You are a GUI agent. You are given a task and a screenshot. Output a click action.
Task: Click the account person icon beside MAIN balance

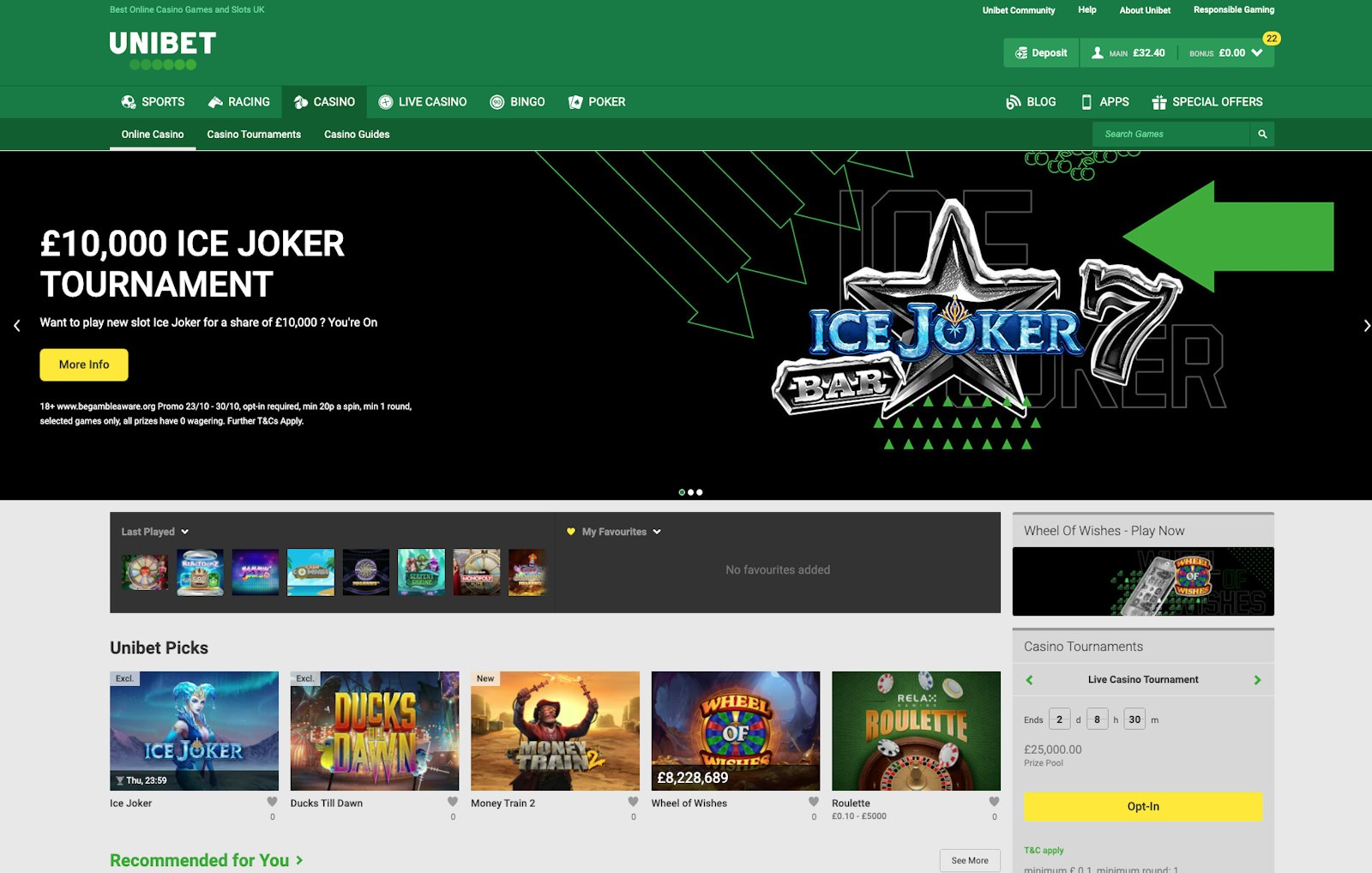1097,52
